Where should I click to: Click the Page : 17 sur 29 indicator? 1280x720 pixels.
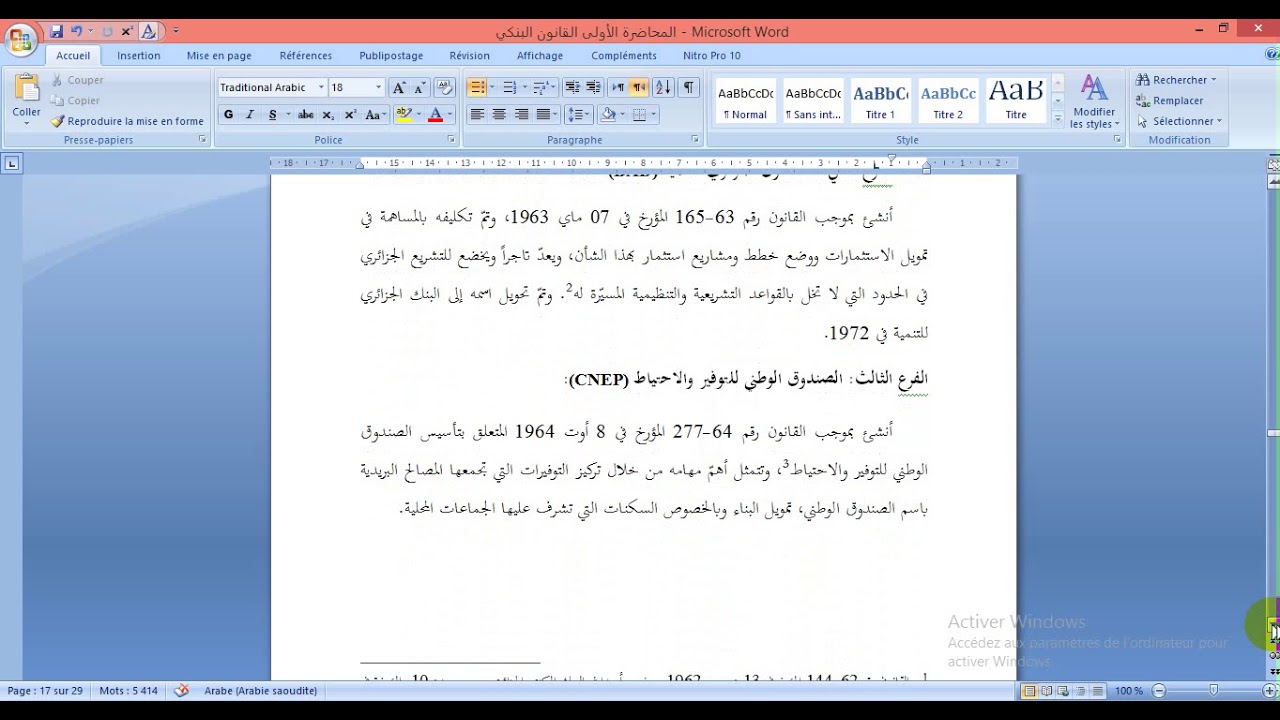pos(45,691)
